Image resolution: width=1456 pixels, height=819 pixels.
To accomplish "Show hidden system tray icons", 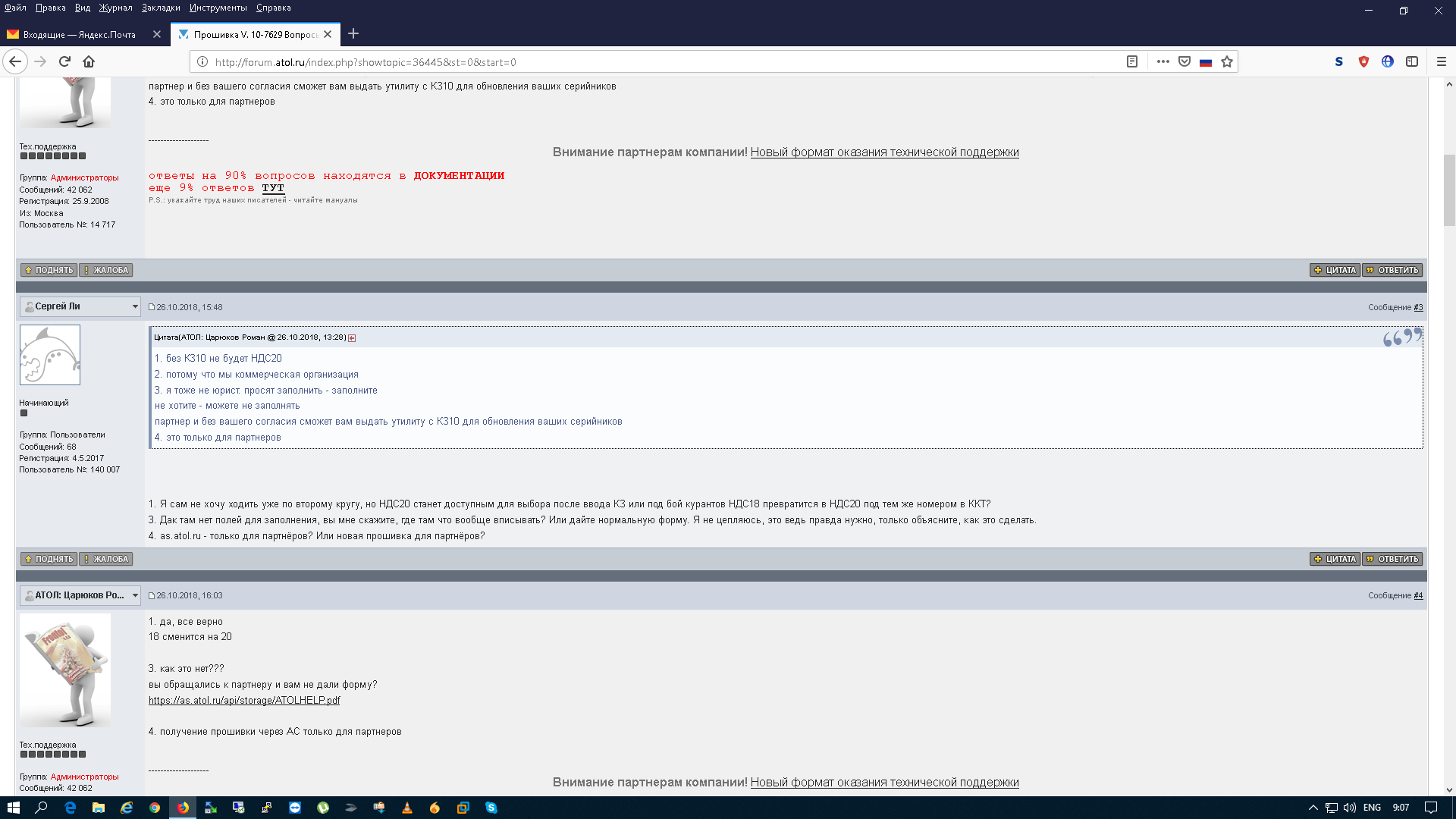I will click(1313, 808).
